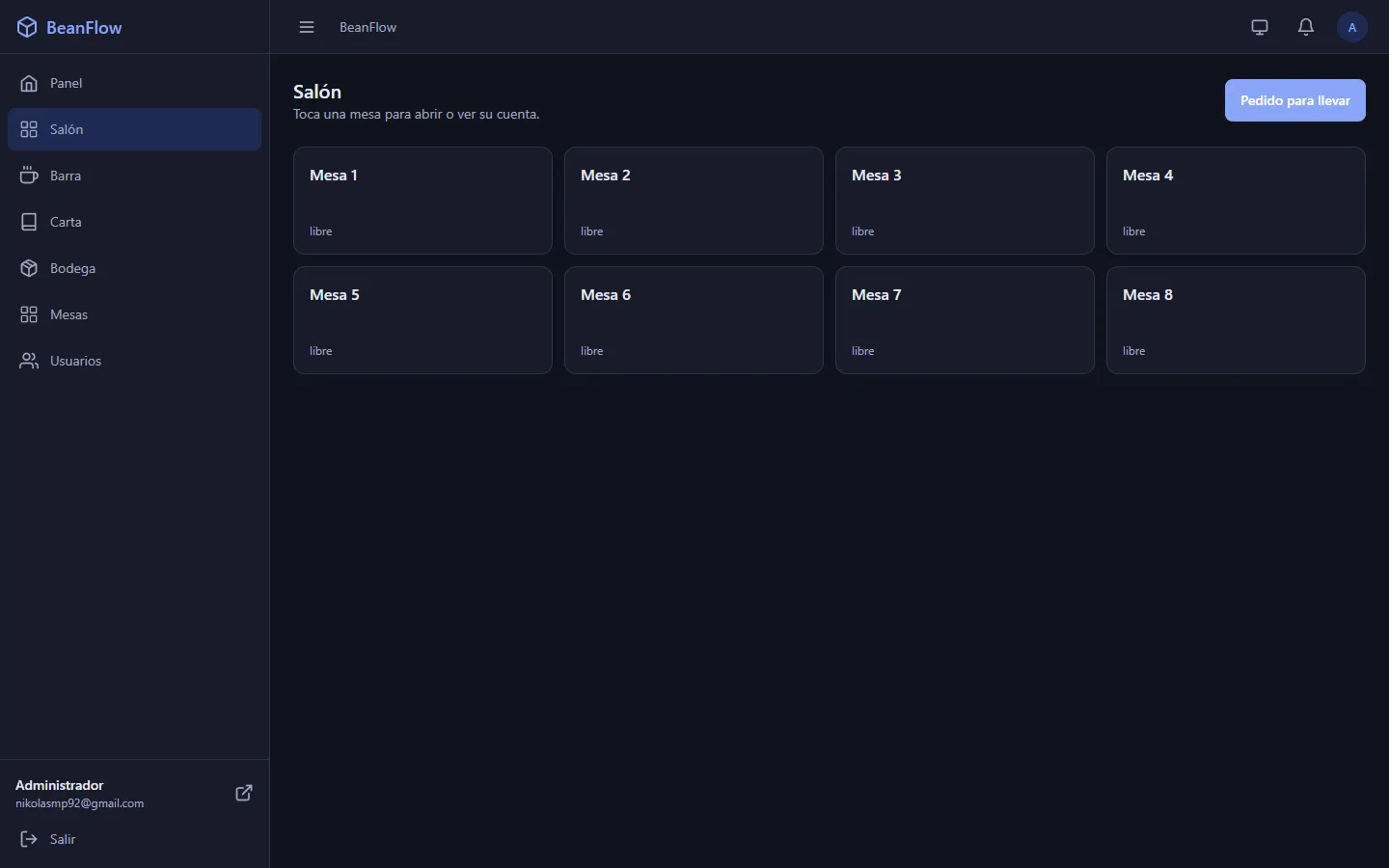Click the BeanFlow brand name link
The width and height of the screenshot is (1389, 868).
[84, 28]
